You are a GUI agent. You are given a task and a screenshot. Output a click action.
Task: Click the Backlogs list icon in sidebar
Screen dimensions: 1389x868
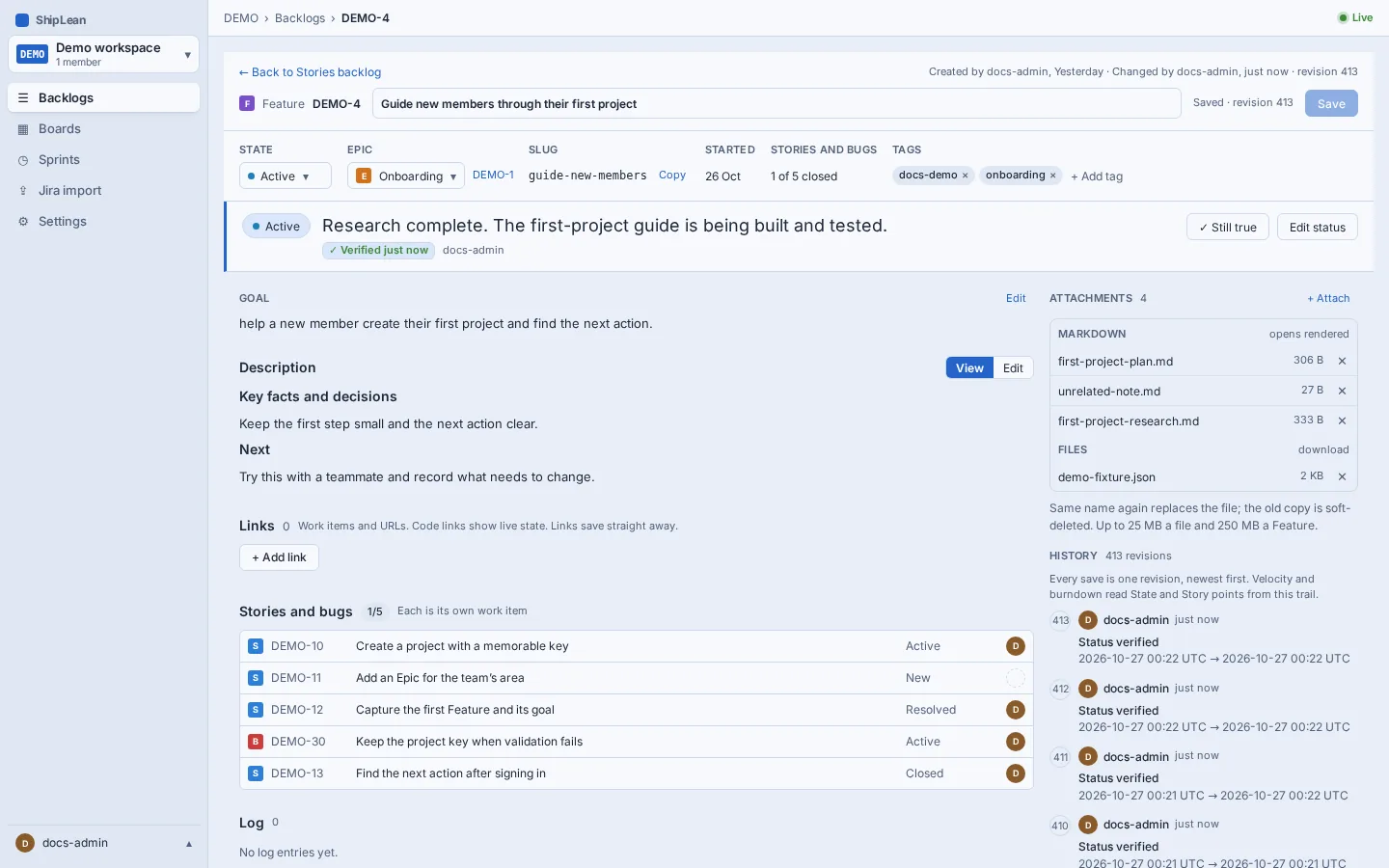[23, 98]
